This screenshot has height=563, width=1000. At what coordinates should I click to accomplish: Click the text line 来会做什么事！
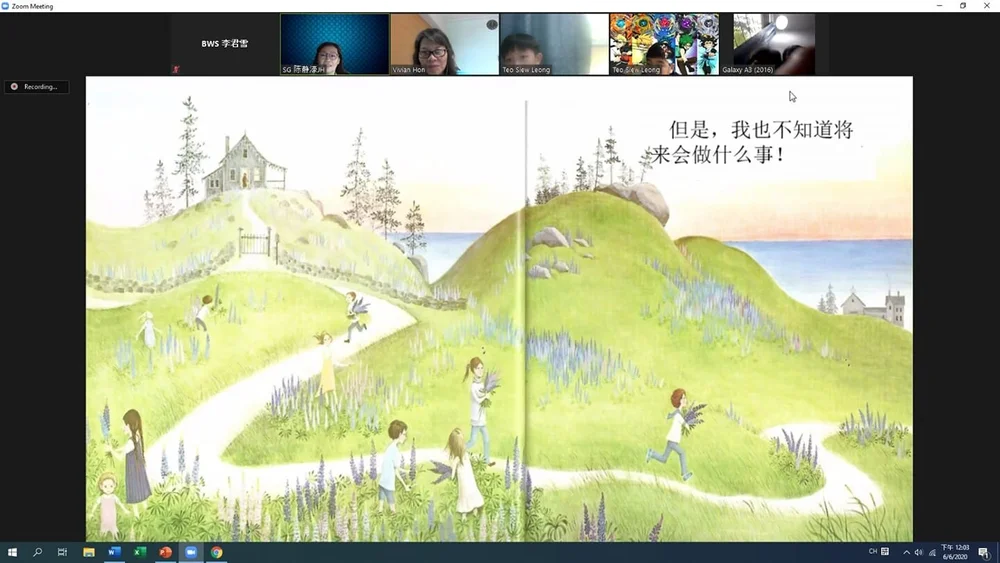point(717,154)
